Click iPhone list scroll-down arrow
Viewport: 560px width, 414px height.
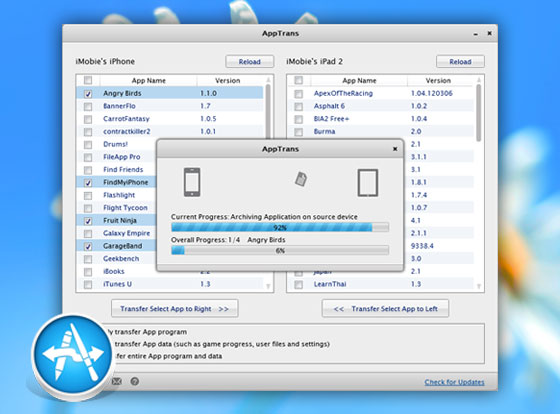coord(268,286)
